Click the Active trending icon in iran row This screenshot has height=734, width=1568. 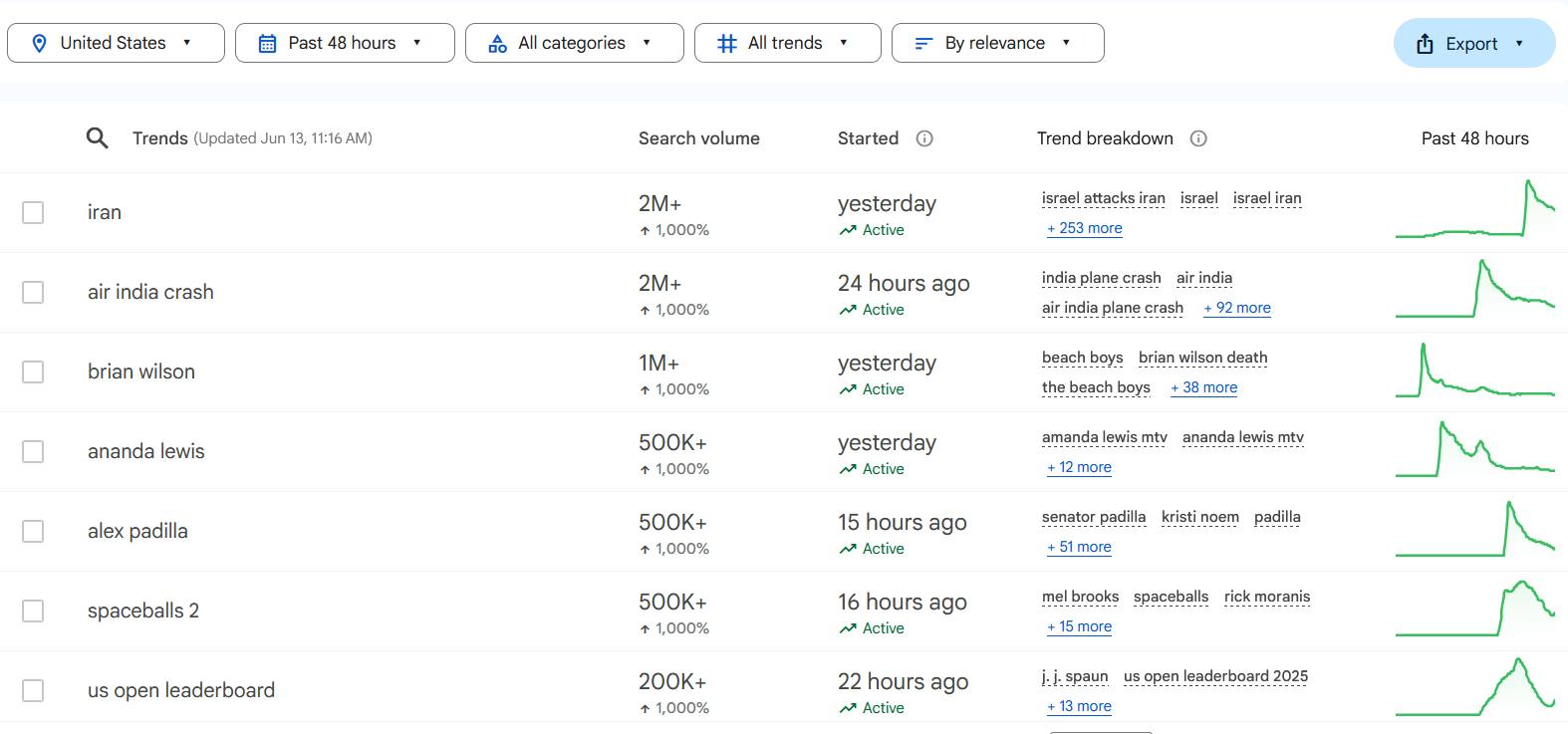[x=848, y=230]
